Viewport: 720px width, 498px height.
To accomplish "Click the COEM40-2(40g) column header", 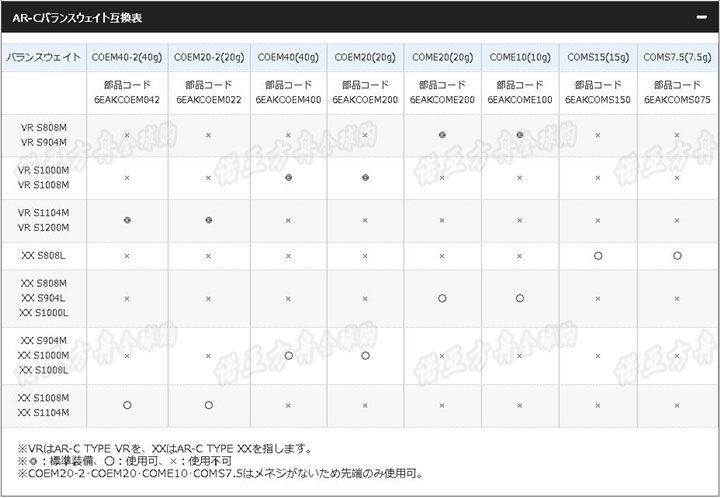I will tap(127, 57).
